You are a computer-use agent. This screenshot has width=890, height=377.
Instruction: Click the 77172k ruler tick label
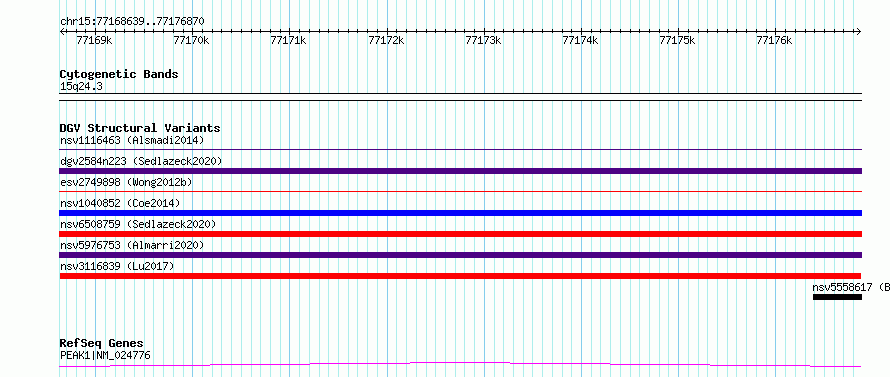(386, 40)
